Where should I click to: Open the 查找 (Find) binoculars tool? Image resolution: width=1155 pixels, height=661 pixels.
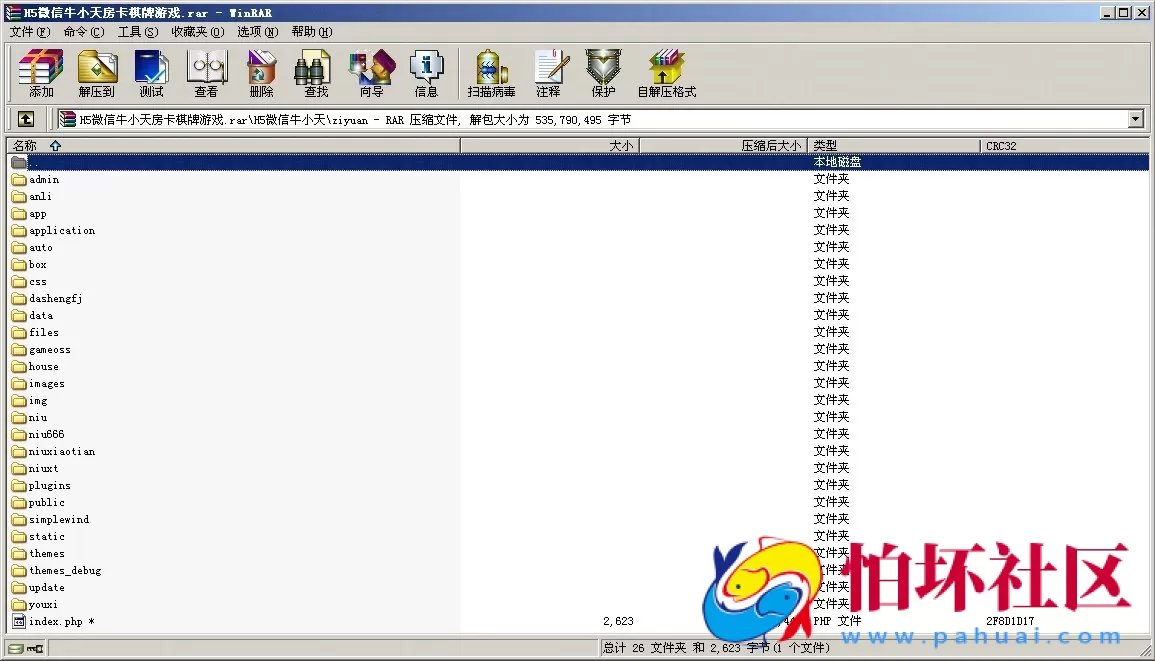click(316, 74)
